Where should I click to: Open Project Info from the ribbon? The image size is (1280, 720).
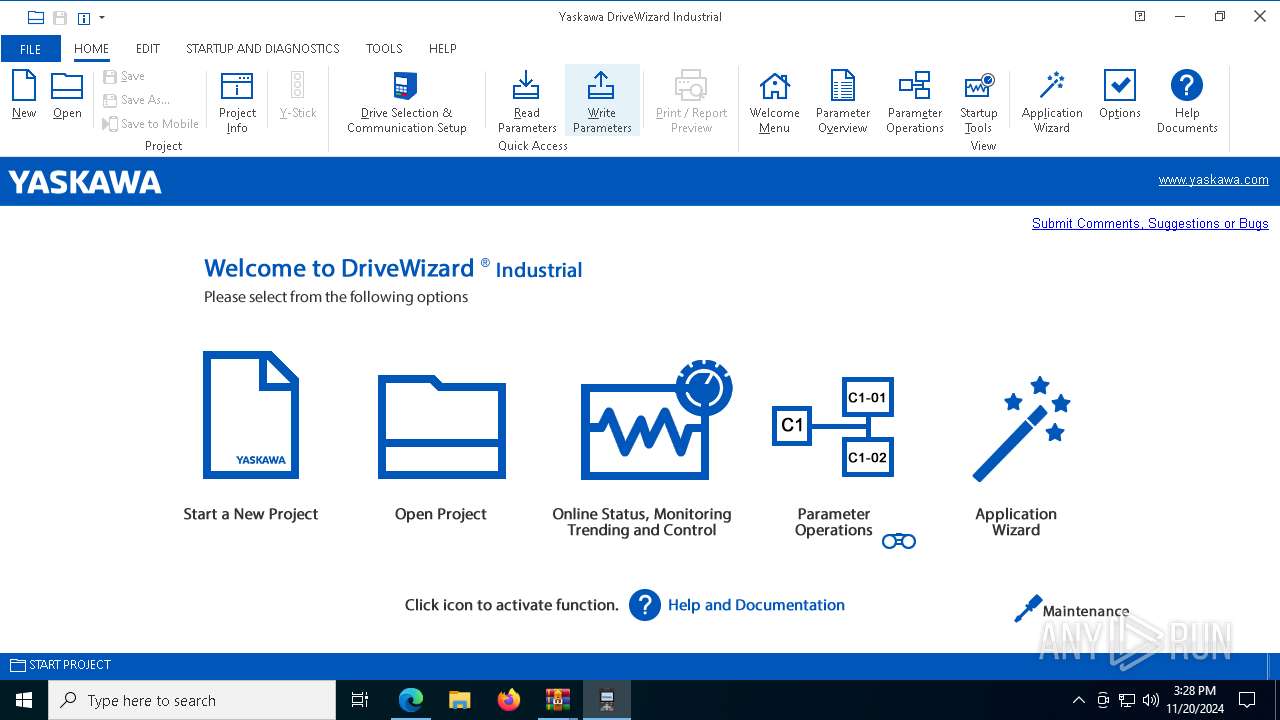pyautogui.click(x=237, y=101)
